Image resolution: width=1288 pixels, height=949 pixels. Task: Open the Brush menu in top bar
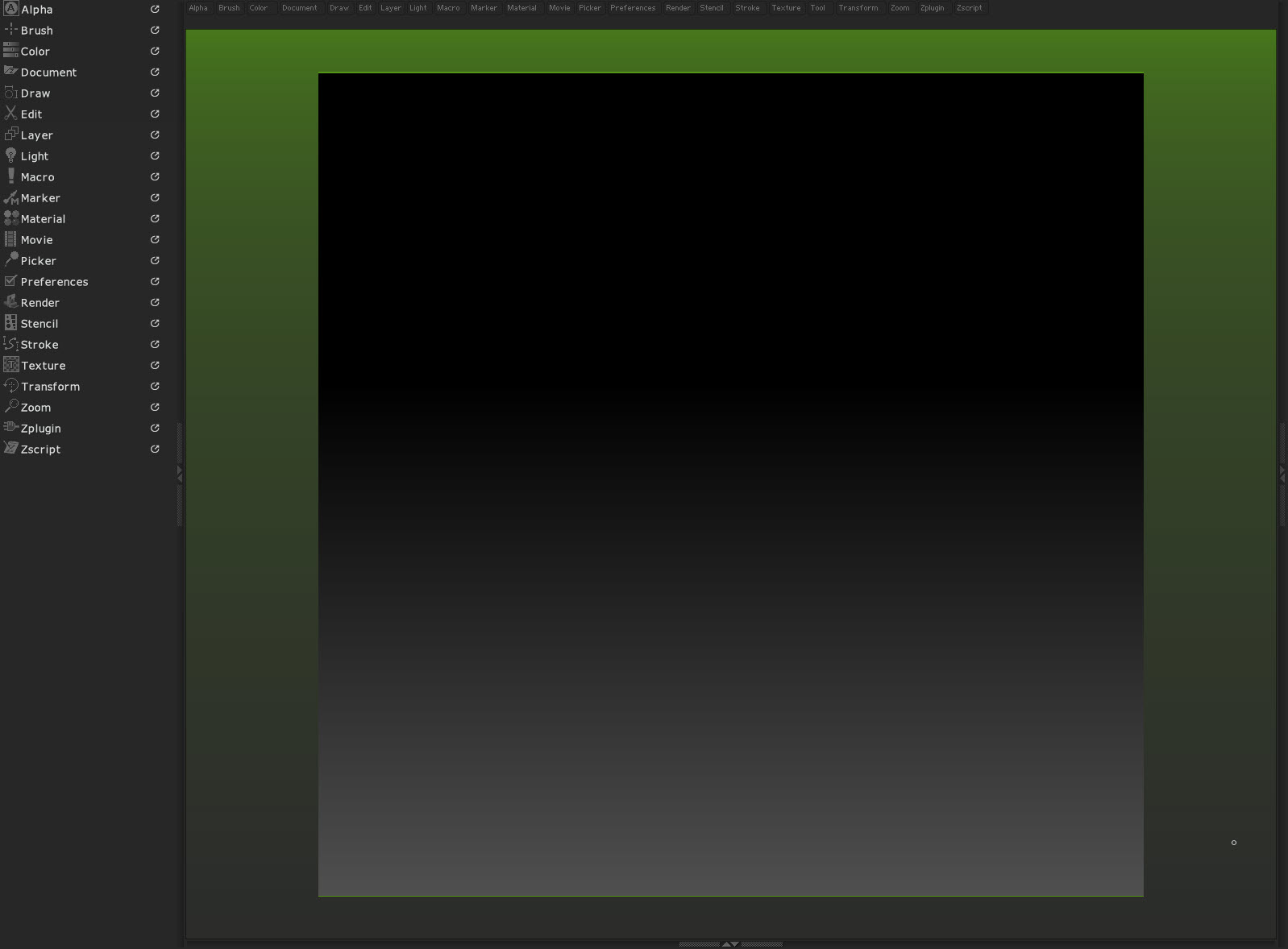[229, 8]
